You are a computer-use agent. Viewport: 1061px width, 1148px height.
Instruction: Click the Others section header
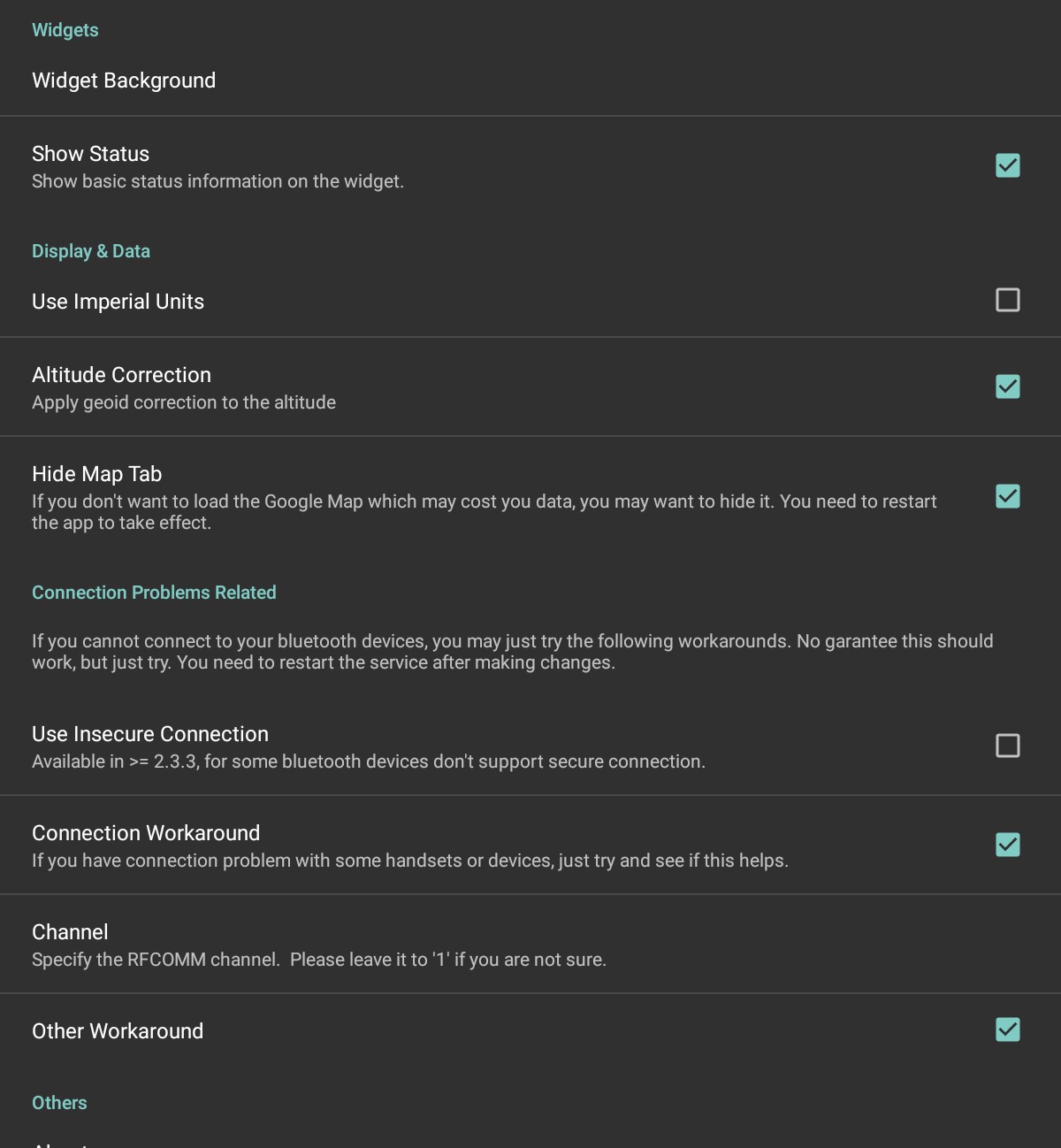click(59, 1103)
